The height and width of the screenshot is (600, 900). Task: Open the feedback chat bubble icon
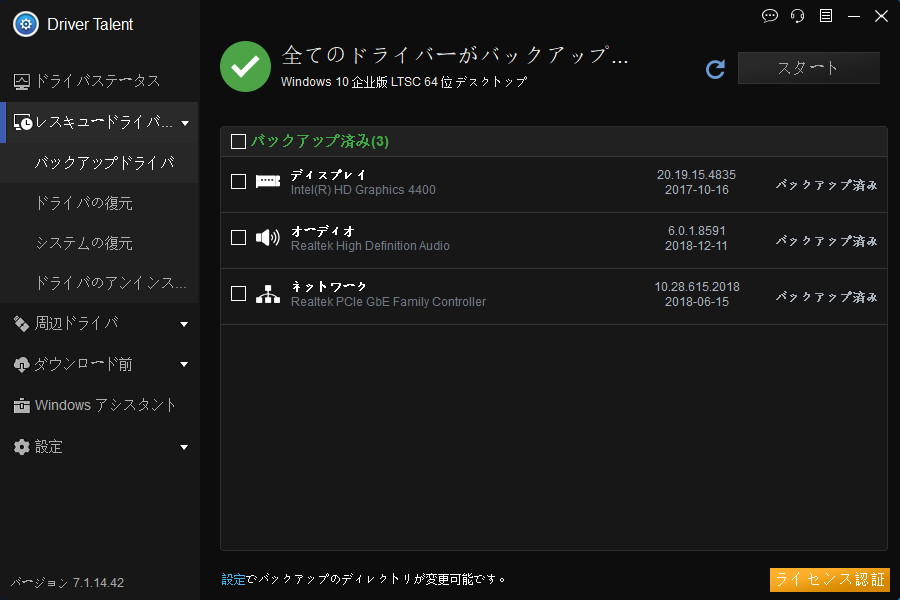coord(770,16)
